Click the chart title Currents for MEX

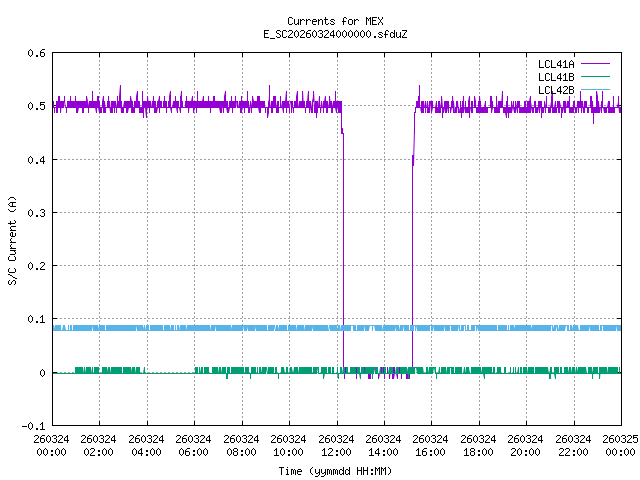click(x=335, y=21)
